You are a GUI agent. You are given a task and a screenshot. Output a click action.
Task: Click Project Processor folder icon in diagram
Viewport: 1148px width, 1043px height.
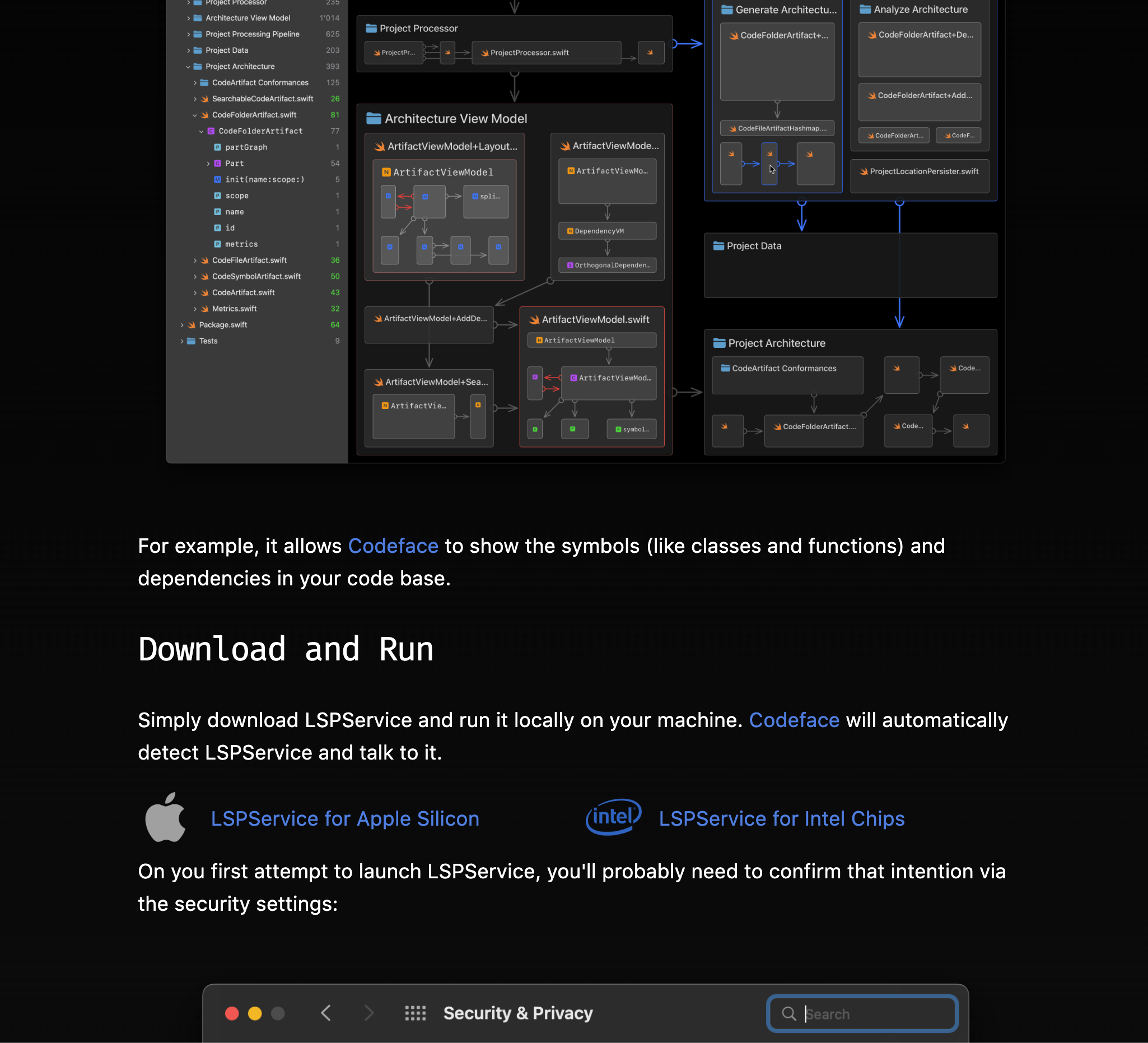pos(371,29)
